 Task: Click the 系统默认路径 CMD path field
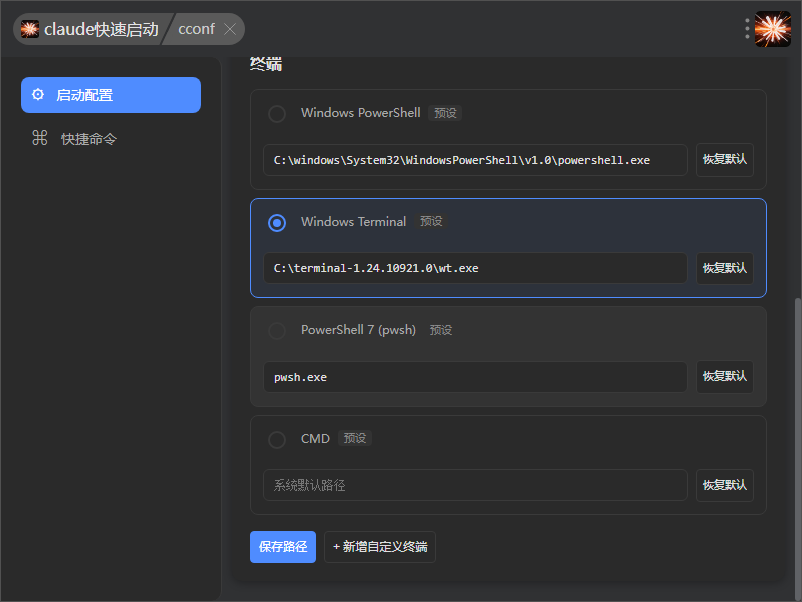[x=475, y=485]
